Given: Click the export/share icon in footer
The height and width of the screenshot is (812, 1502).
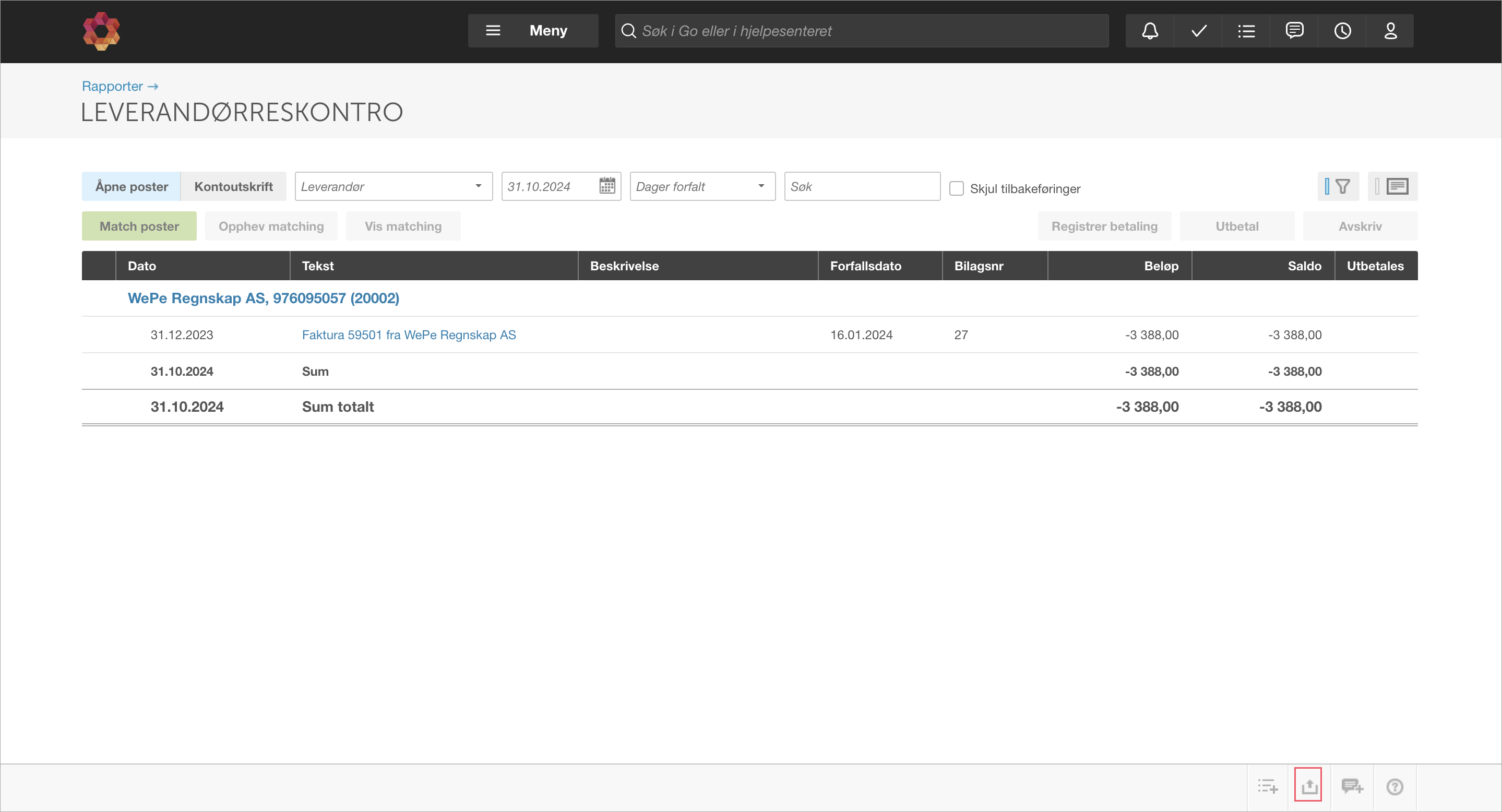Looking at the screenshot, I should [1308, 785].
